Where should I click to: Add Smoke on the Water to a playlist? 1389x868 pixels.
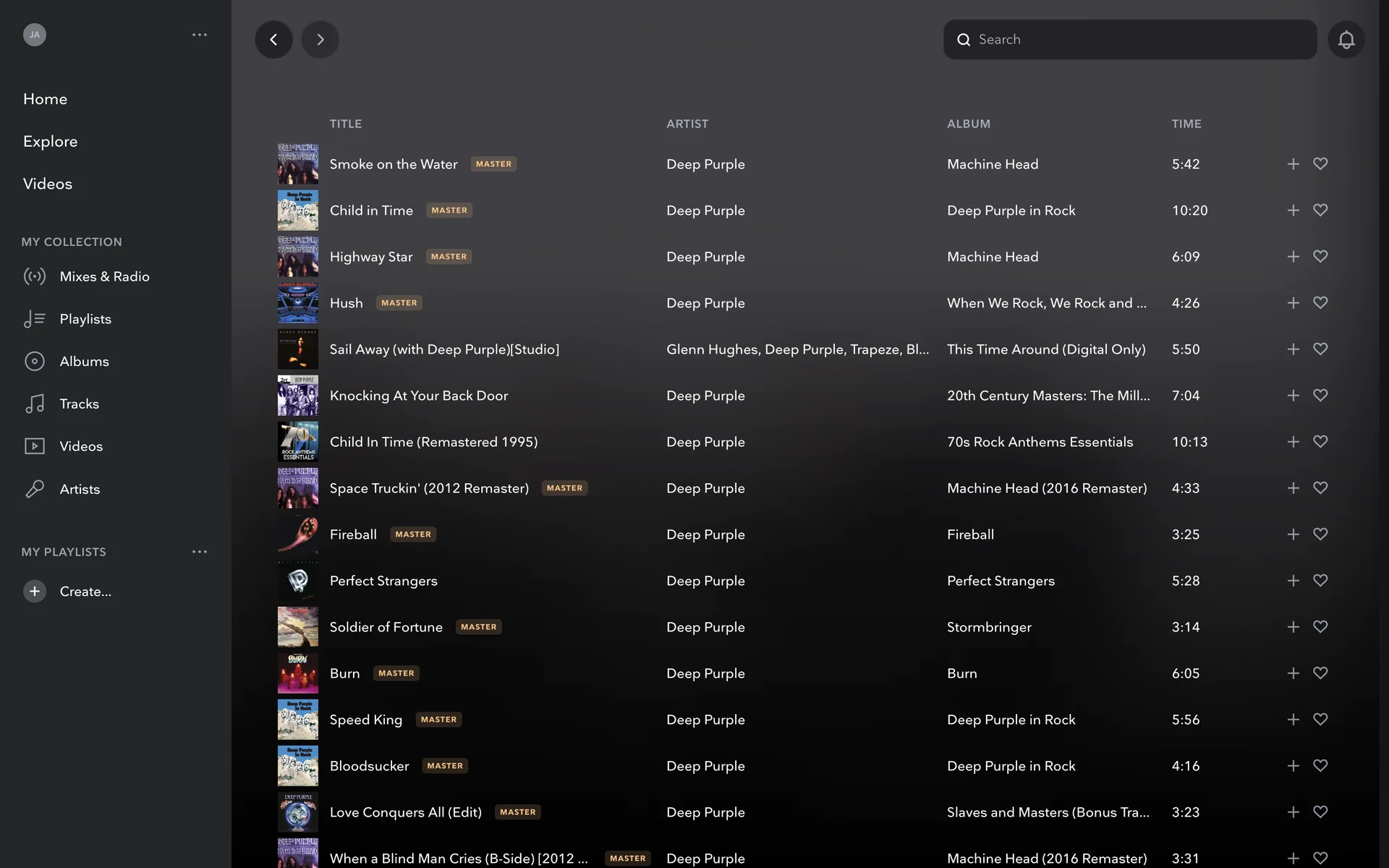click(x=1293, y=164)
